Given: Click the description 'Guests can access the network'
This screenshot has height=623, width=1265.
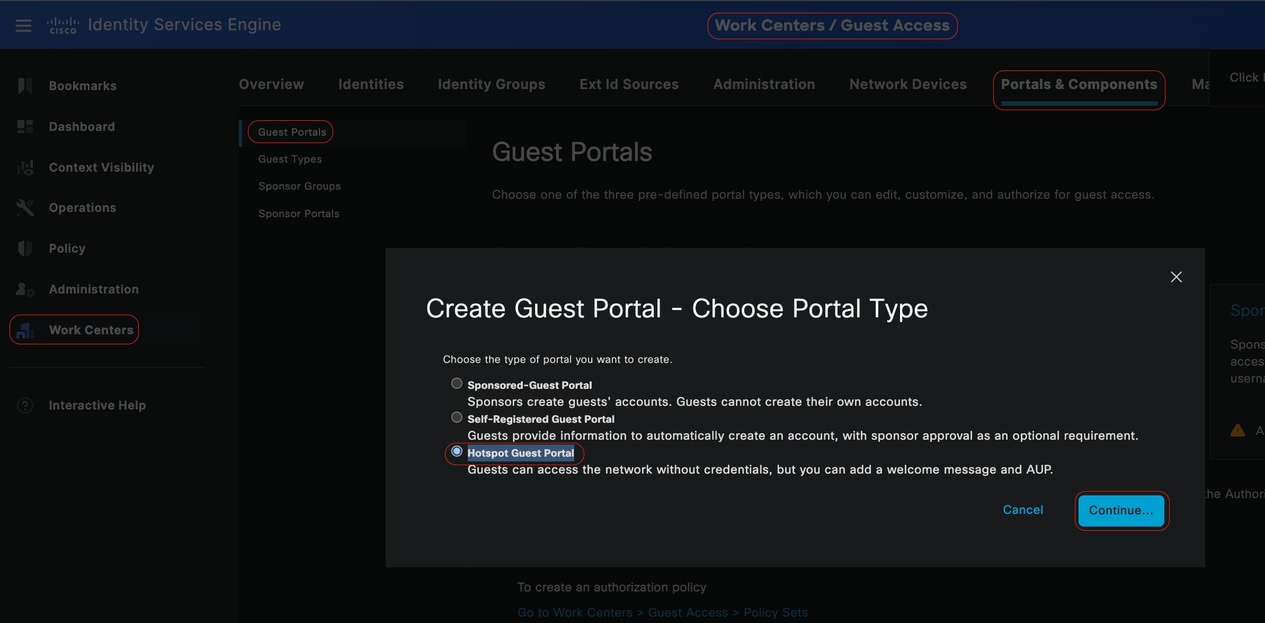Looking at the screenshot, I should [x=760, y=469].
